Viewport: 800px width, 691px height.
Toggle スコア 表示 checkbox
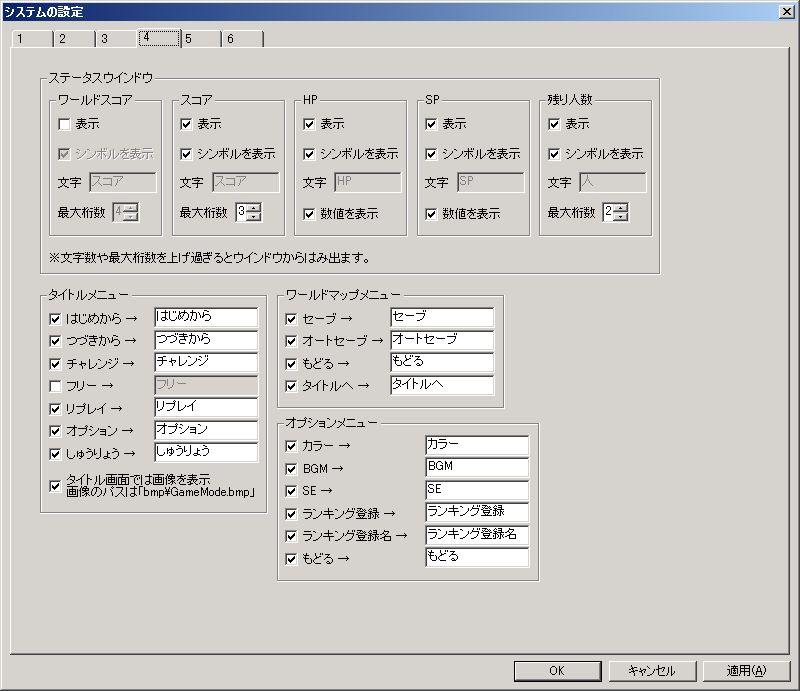[186, 124]
